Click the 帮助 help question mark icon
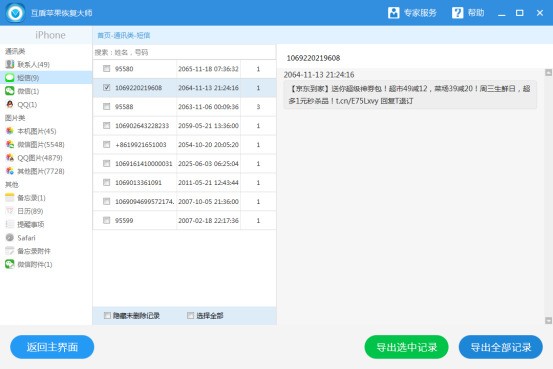Screen dimensions: 553x369 (457, 13)
